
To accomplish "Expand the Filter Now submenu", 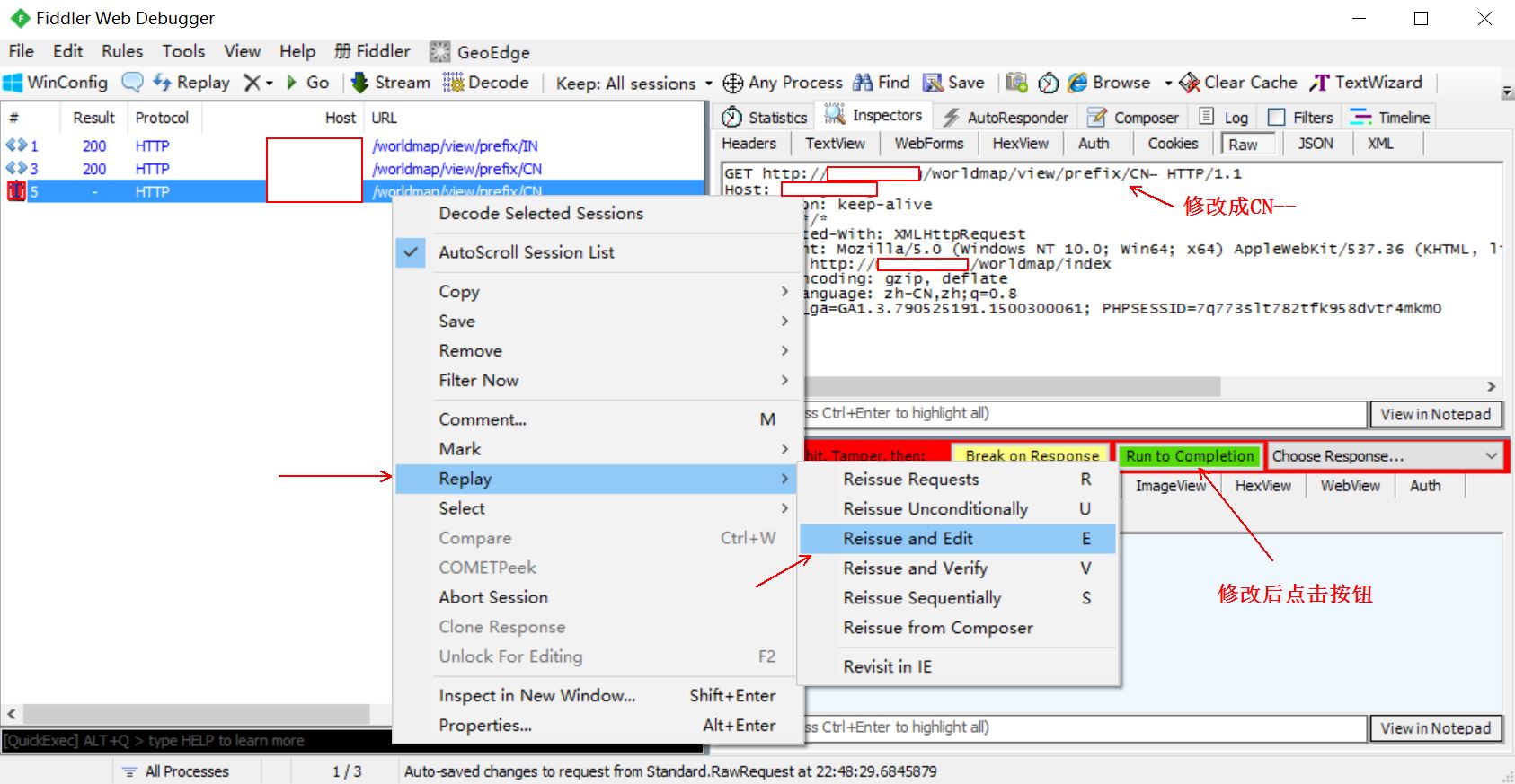I will click(x=598, y=381).
